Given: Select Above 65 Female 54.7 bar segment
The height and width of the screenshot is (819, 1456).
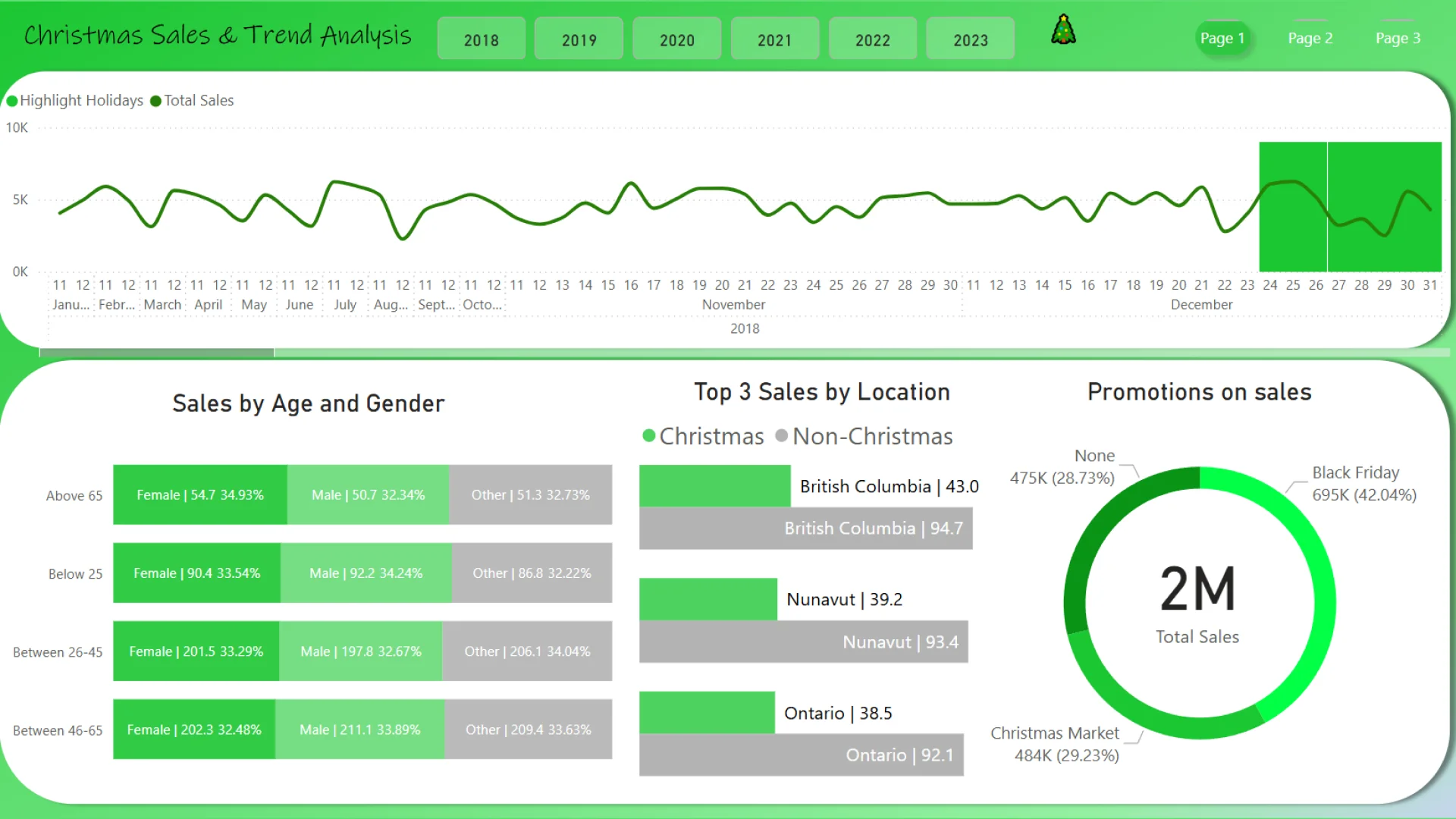Looking at the screenshot, I should (200, 494).
